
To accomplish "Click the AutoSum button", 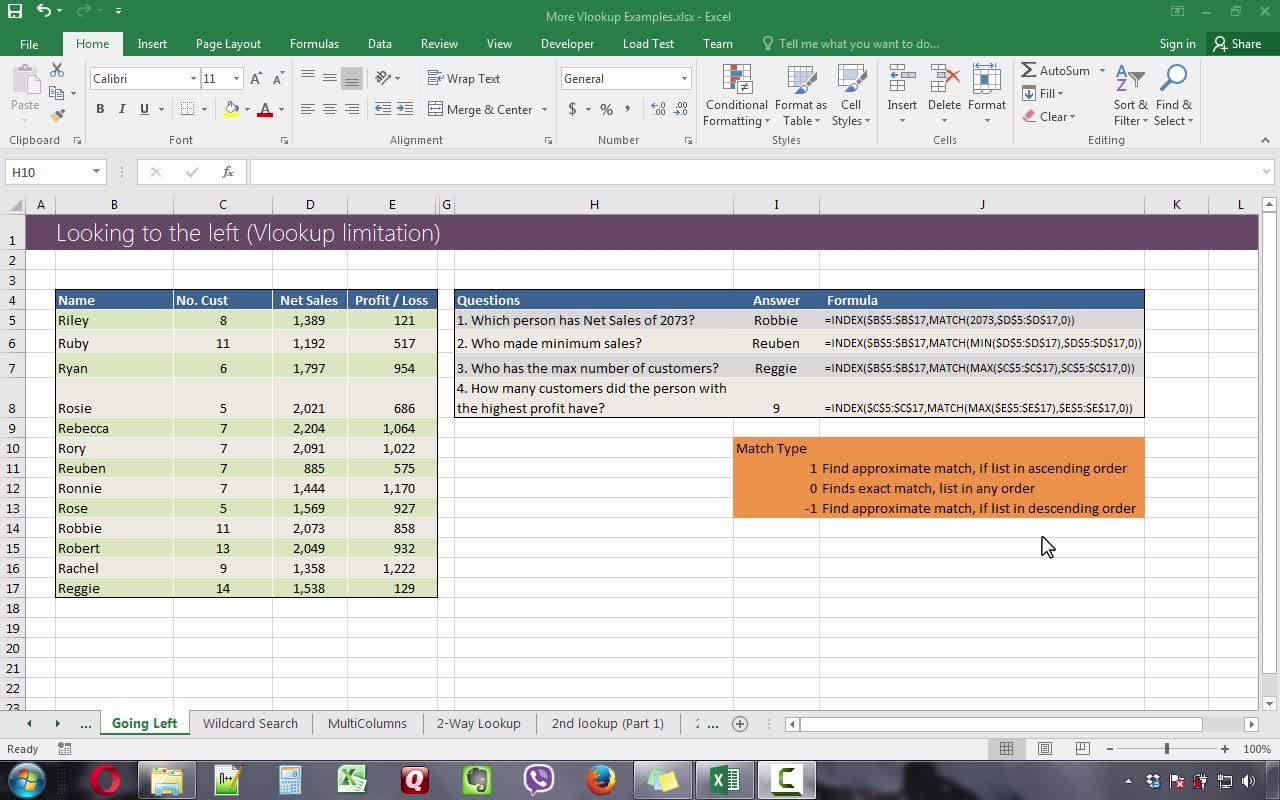I will pos(1056,71).
